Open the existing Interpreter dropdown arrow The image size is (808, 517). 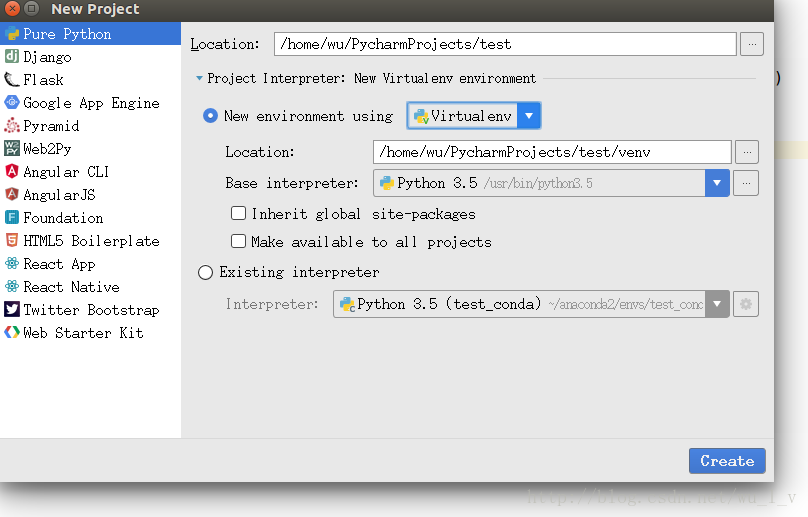717,304
